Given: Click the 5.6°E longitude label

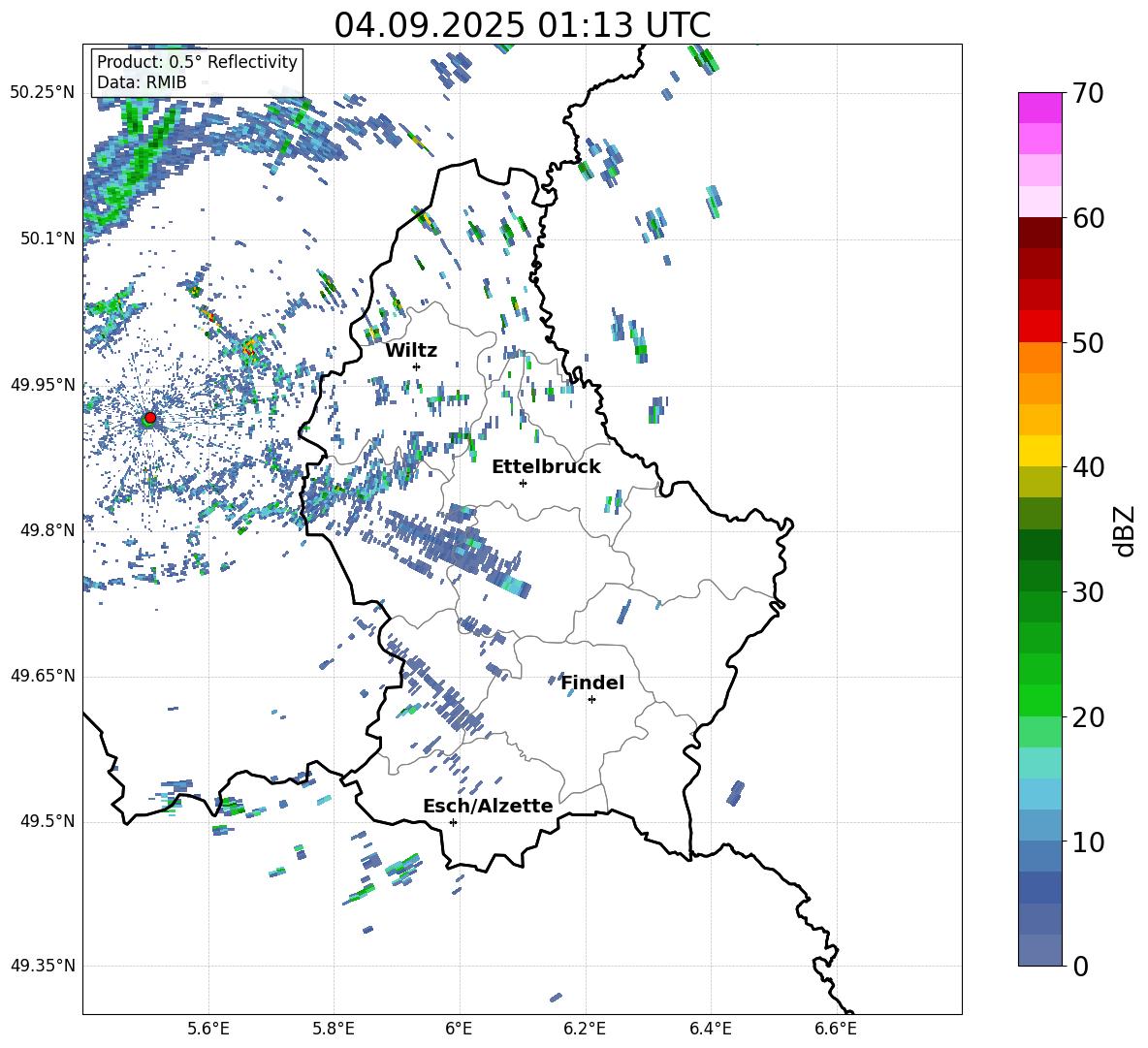Looking at the screenshot, I should (208, 1029).
